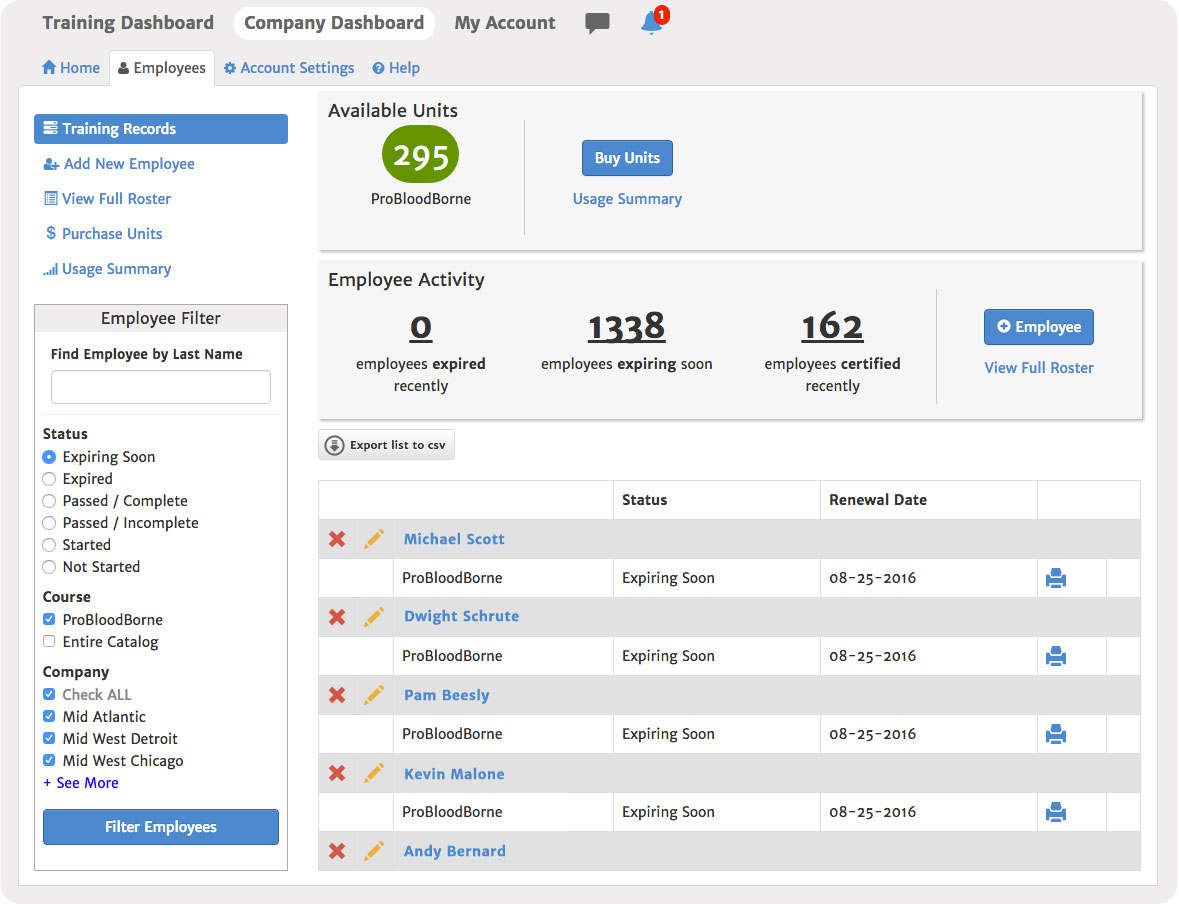The image size is (1179, 904).
Task: Expand See More company list
Action: click(80, 782)
